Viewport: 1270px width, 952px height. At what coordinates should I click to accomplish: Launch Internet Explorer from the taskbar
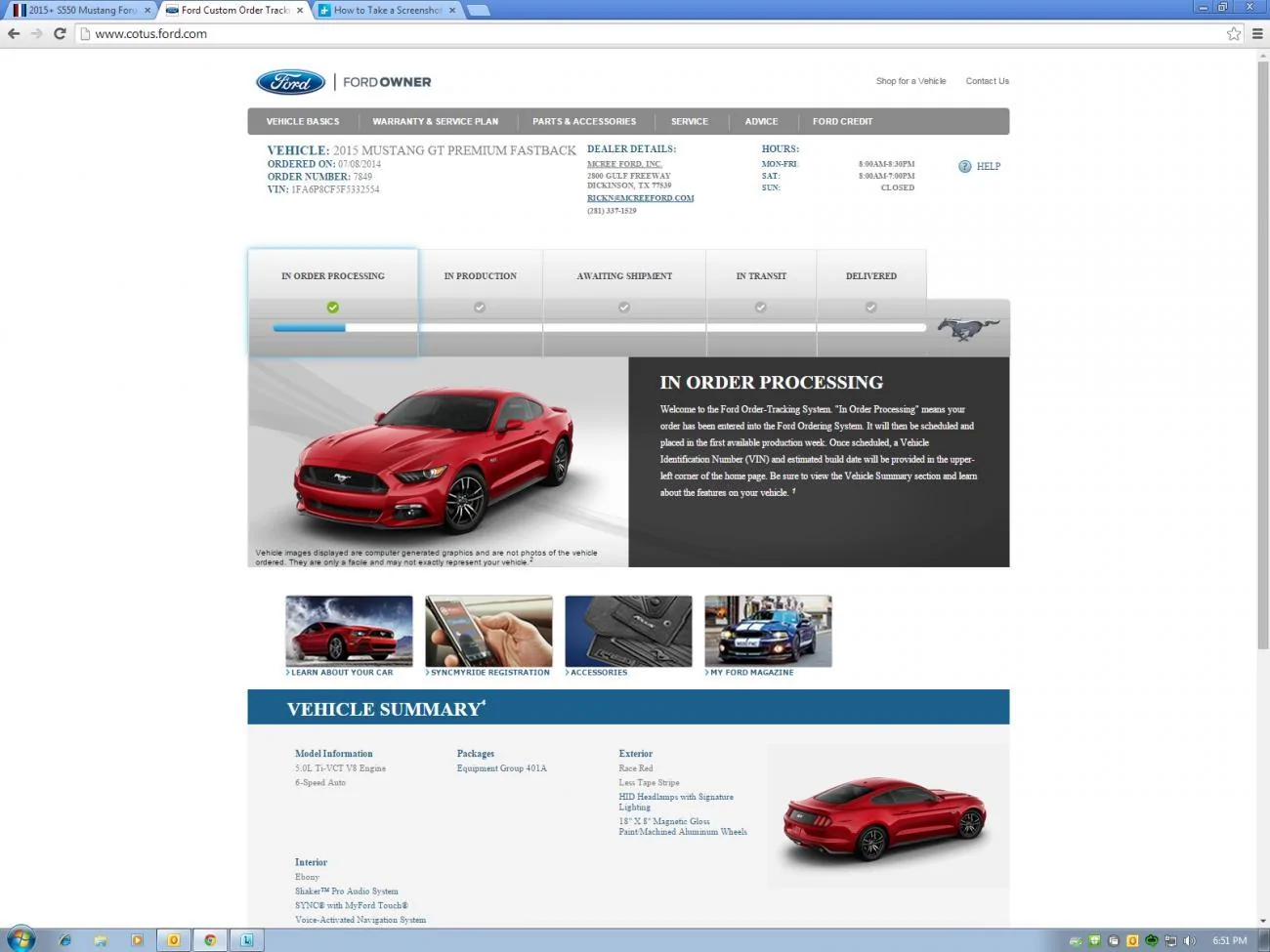(64, 940)
